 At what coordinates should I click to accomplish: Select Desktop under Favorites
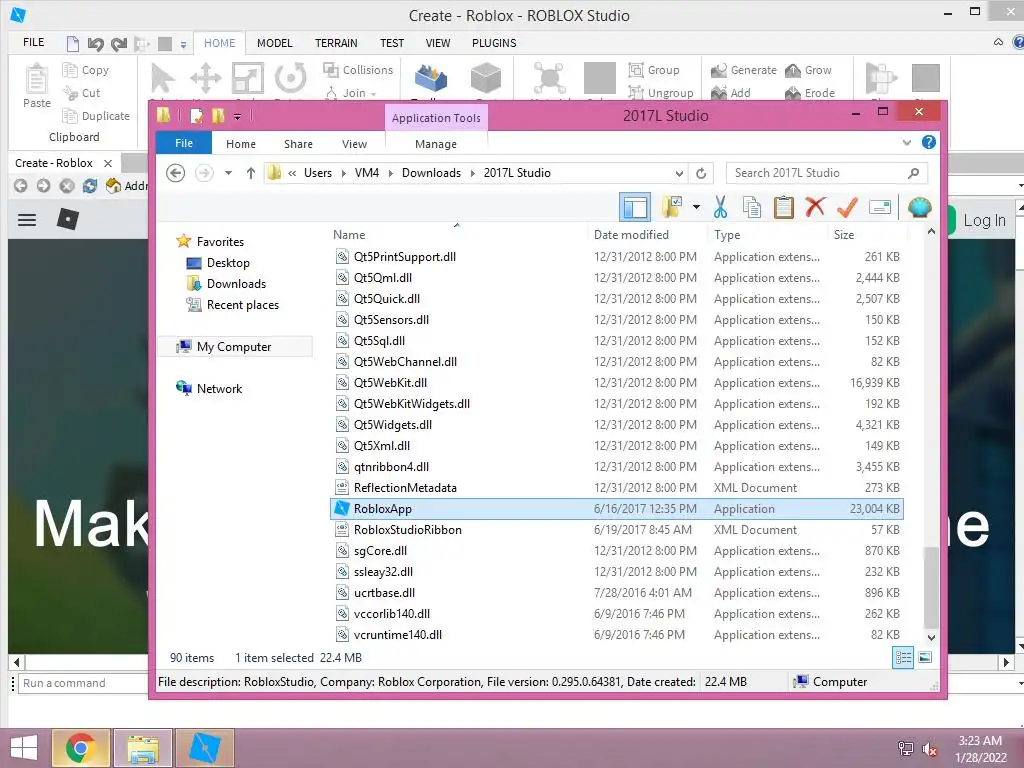pyautogui.click(x=228, y=263)
